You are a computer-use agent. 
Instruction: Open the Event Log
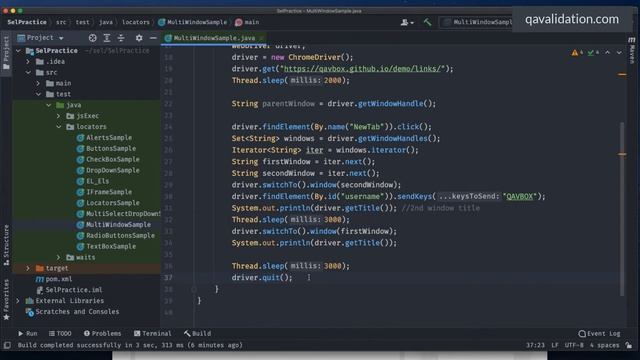click(600, 333)
